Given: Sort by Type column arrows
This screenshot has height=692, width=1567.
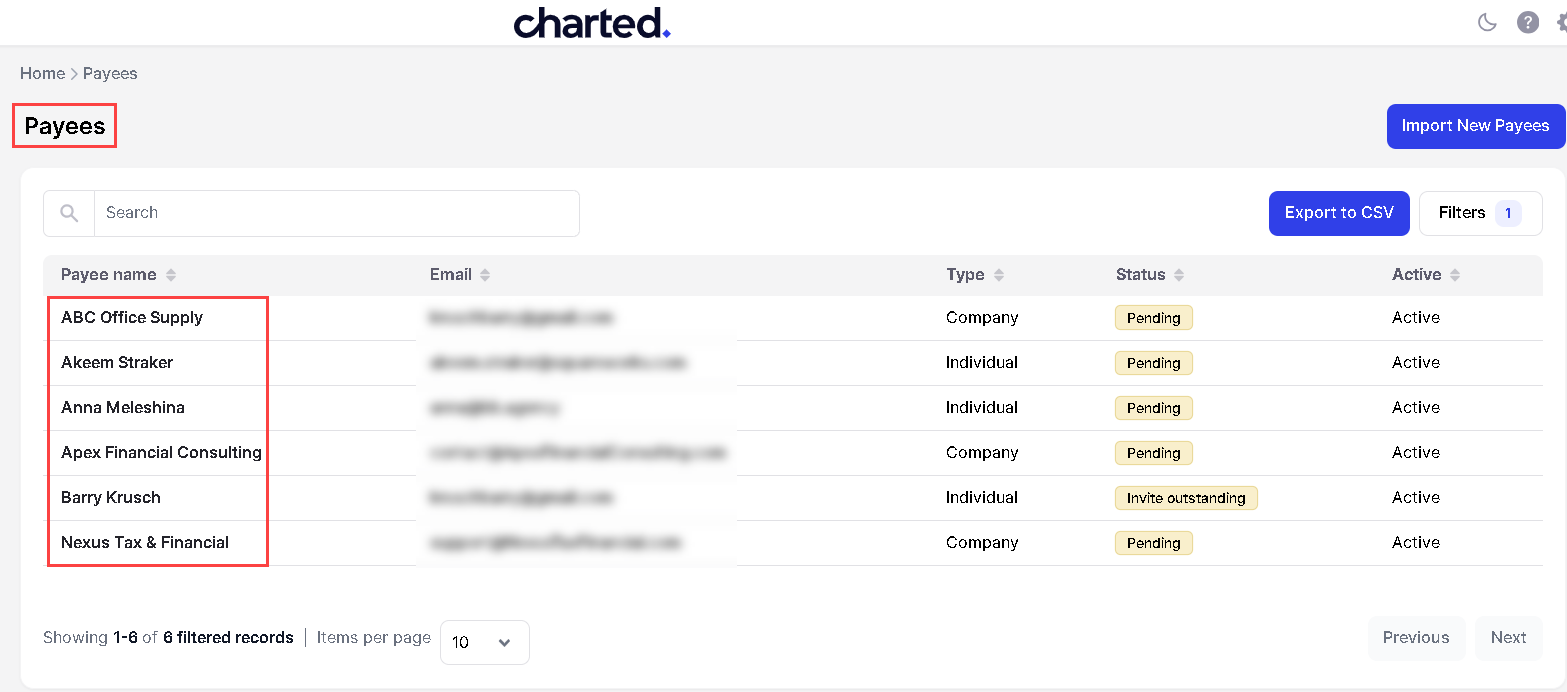Looking at the screenshot, I should point(998,275).
